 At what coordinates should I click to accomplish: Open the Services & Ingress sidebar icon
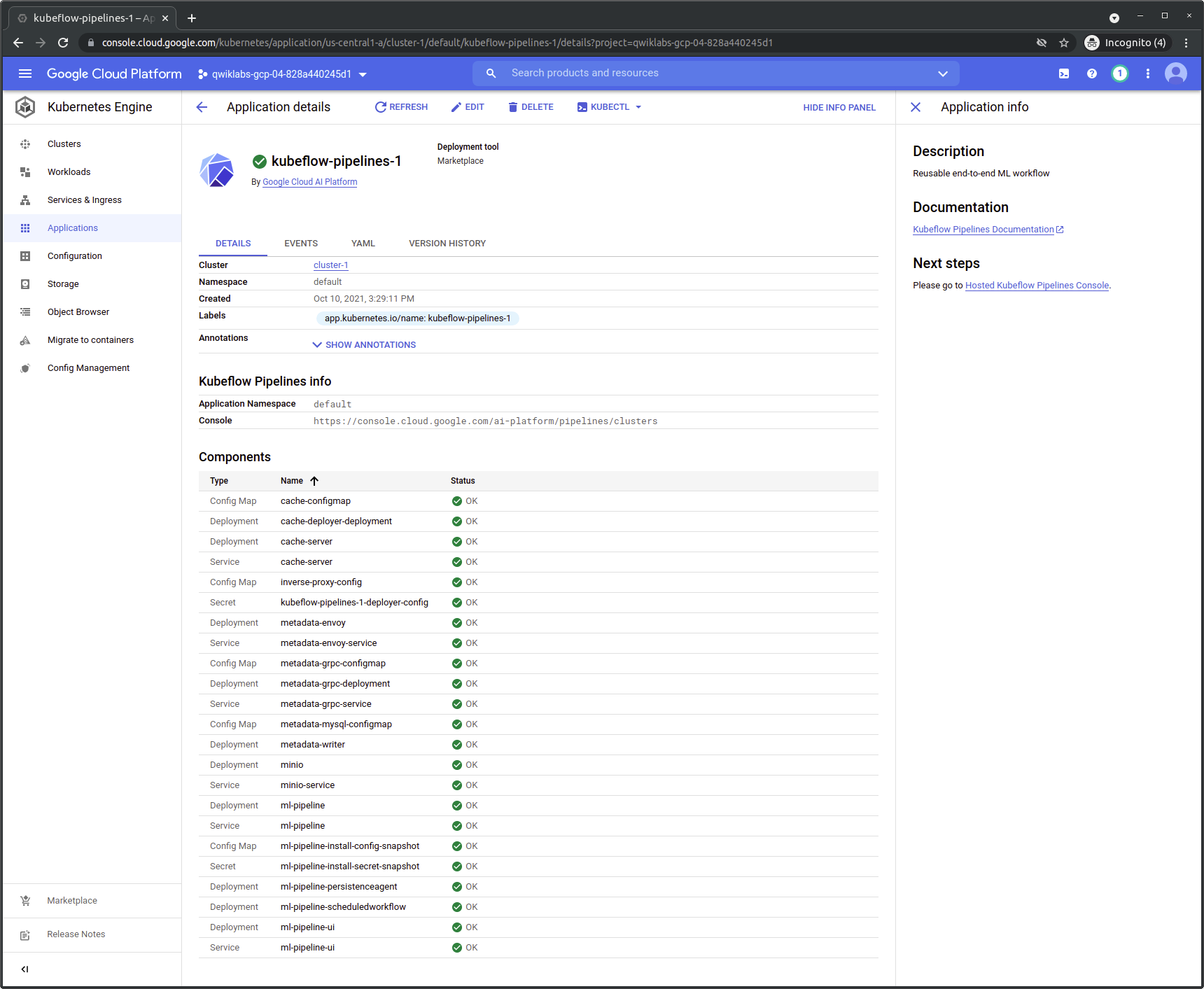coord(25,200)
